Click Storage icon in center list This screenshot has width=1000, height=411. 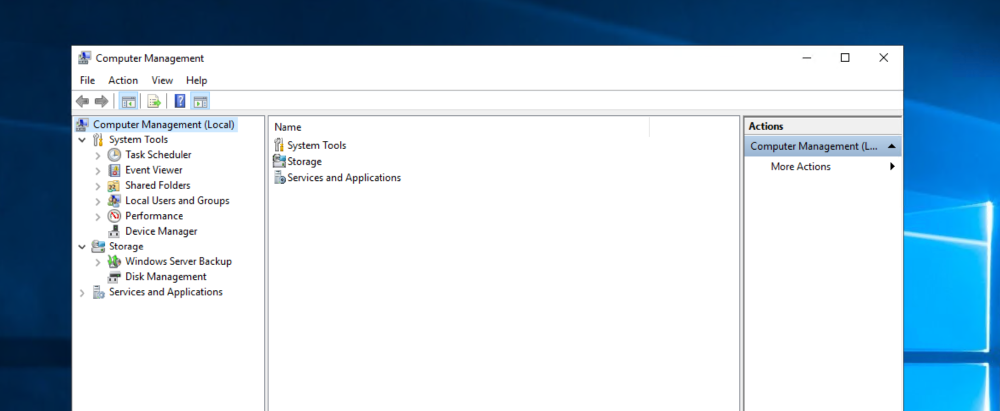point(279,161)
